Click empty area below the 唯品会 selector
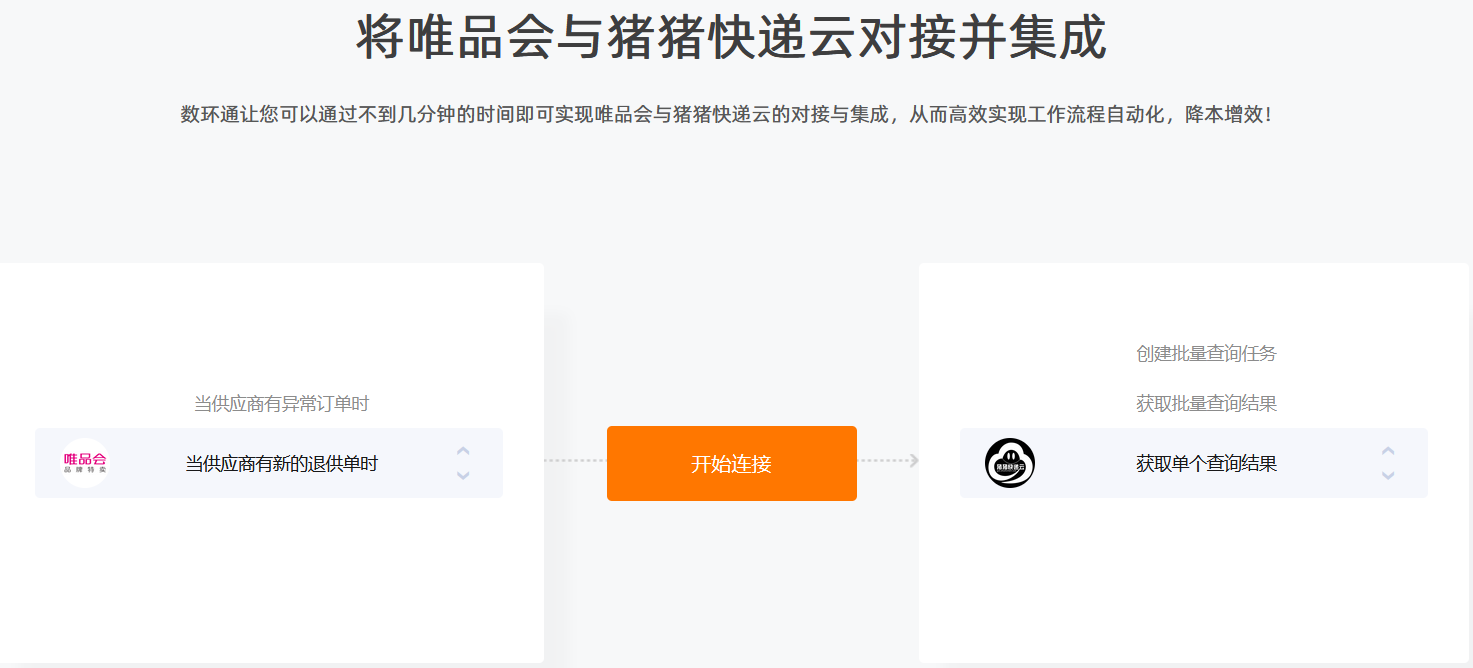The width and height of the screenshot is (1473, 668). (x=270, y=580)
